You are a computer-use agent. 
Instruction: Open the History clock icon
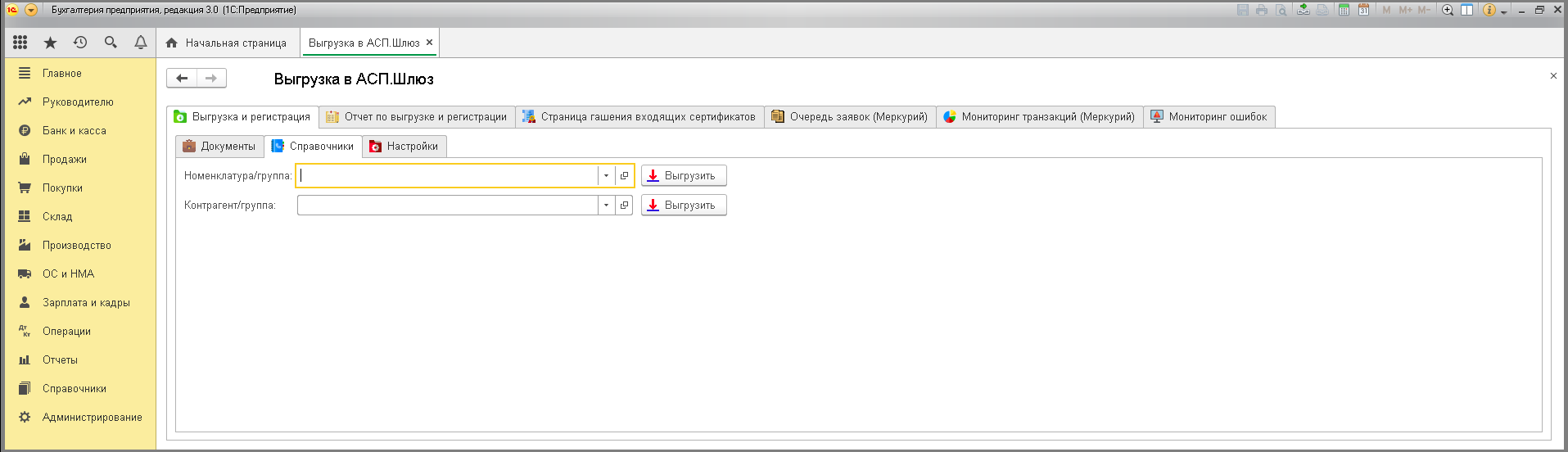tap(80, 43)
